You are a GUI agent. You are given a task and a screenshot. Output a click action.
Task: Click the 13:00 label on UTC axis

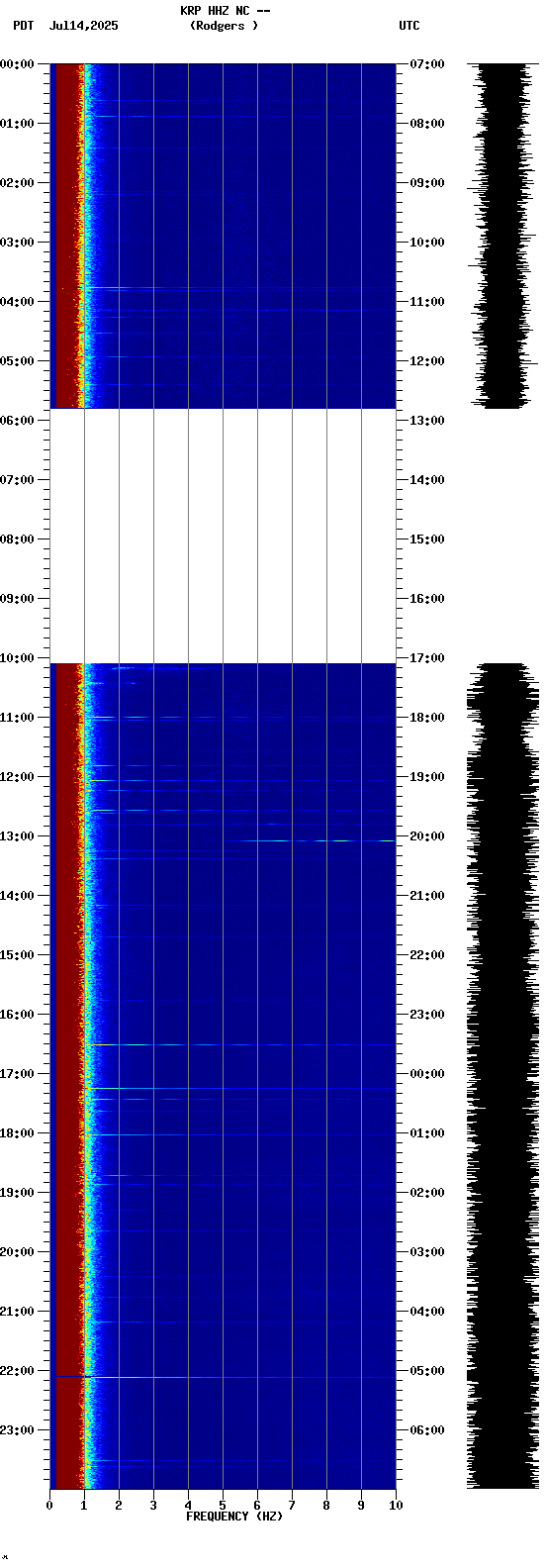427,421
